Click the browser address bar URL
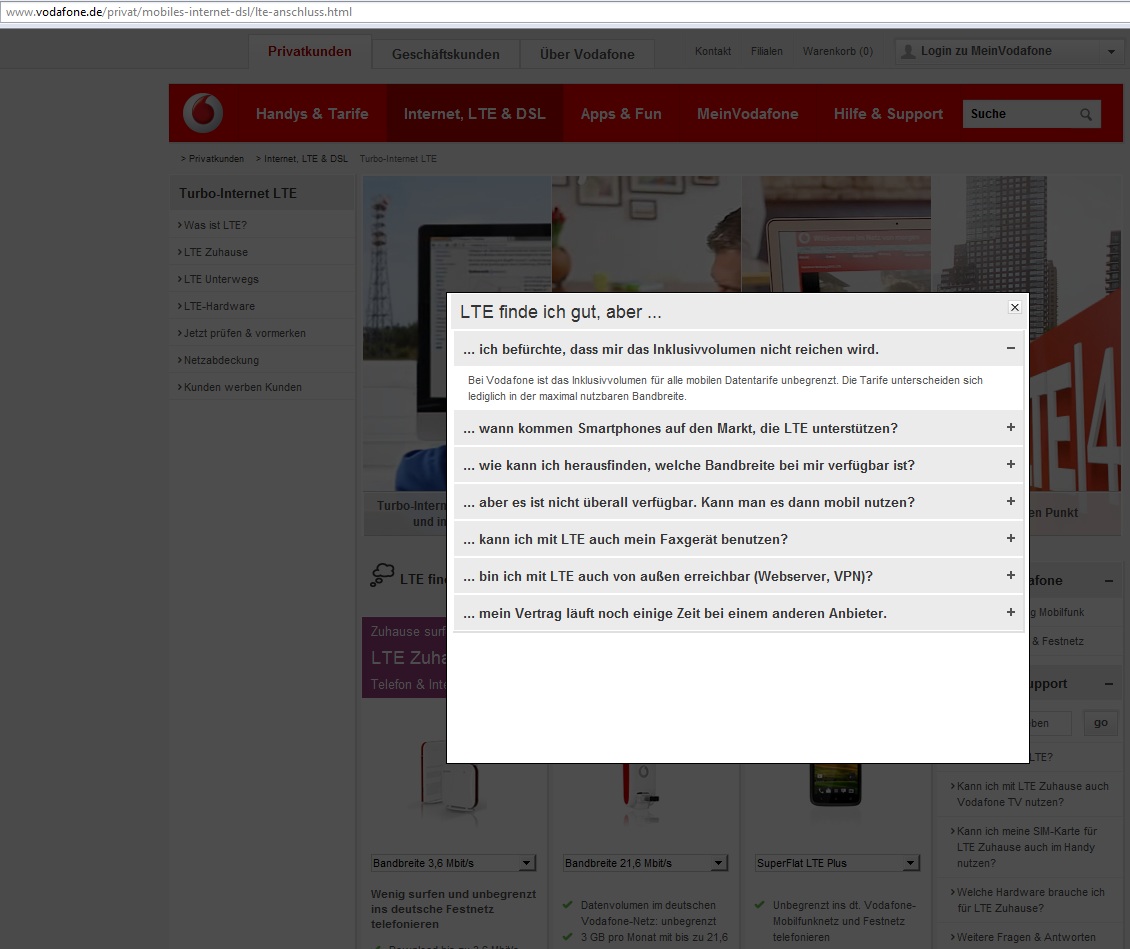1130x949 pixels. pos(179,12)
